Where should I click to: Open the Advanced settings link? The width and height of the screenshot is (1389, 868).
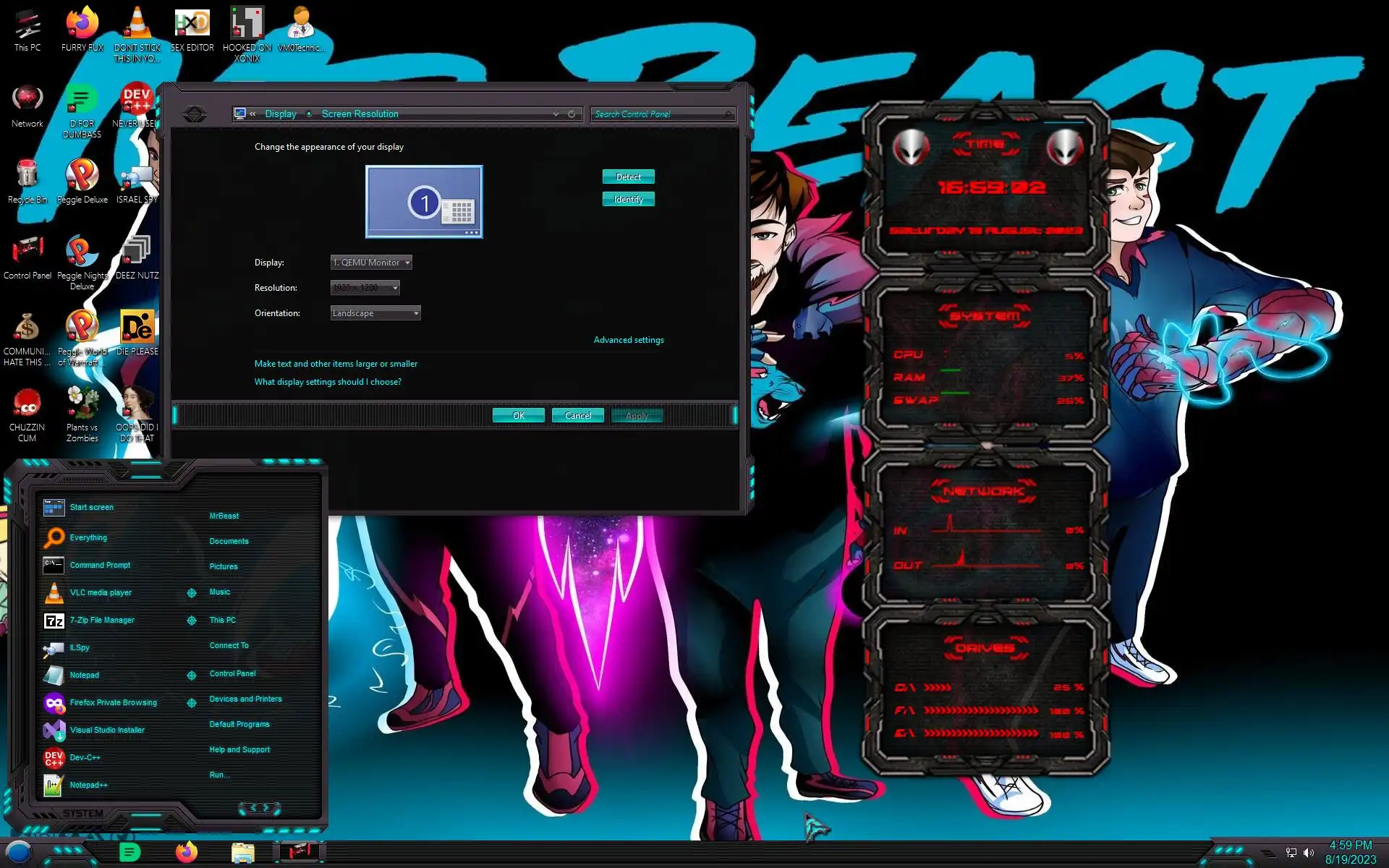tap(628, 340)
